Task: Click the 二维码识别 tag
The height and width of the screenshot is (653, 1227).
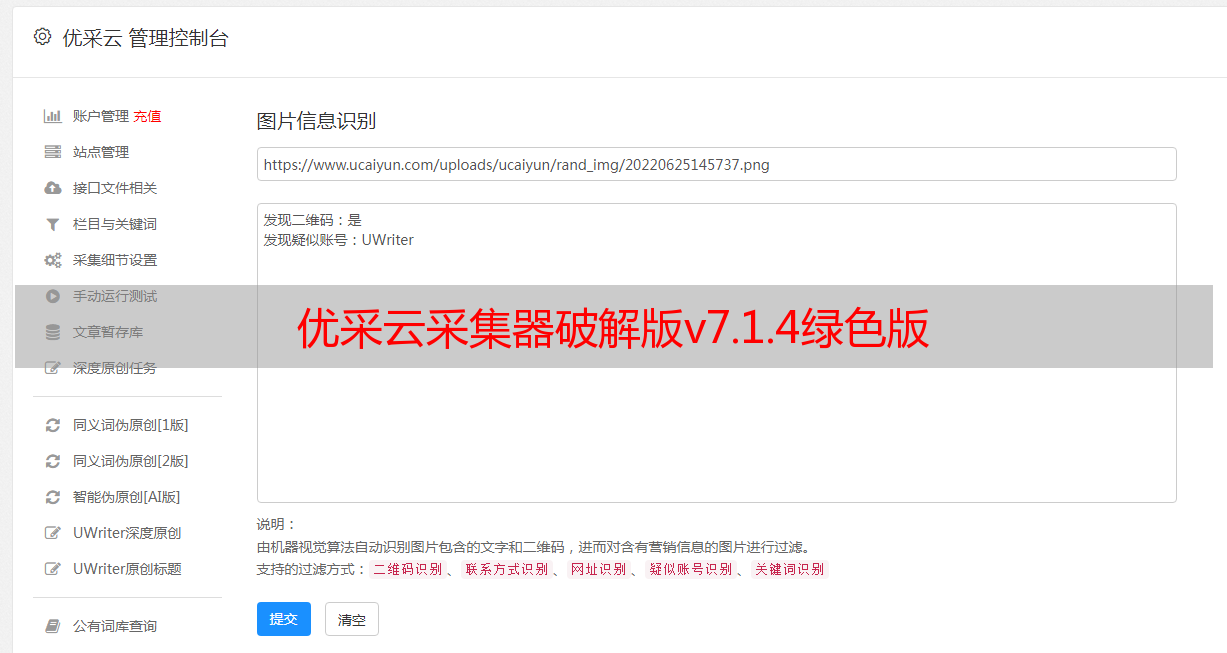Action: click(x=407, y=569)
